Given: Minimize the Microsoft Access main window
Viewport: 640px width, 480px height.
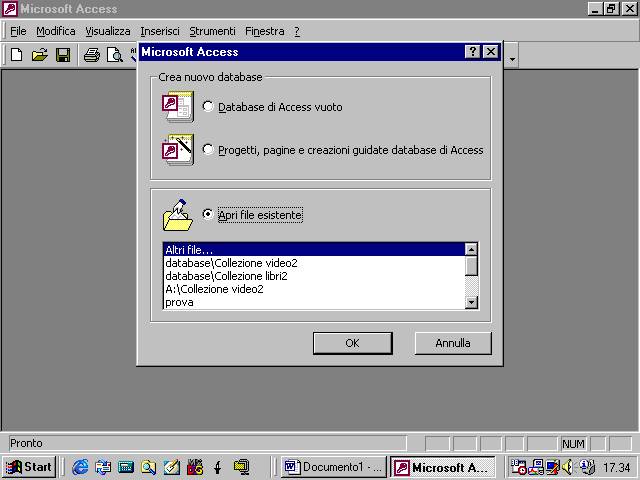Looking at the screenshot, I should pyautogui.click(x=595, y=9).
